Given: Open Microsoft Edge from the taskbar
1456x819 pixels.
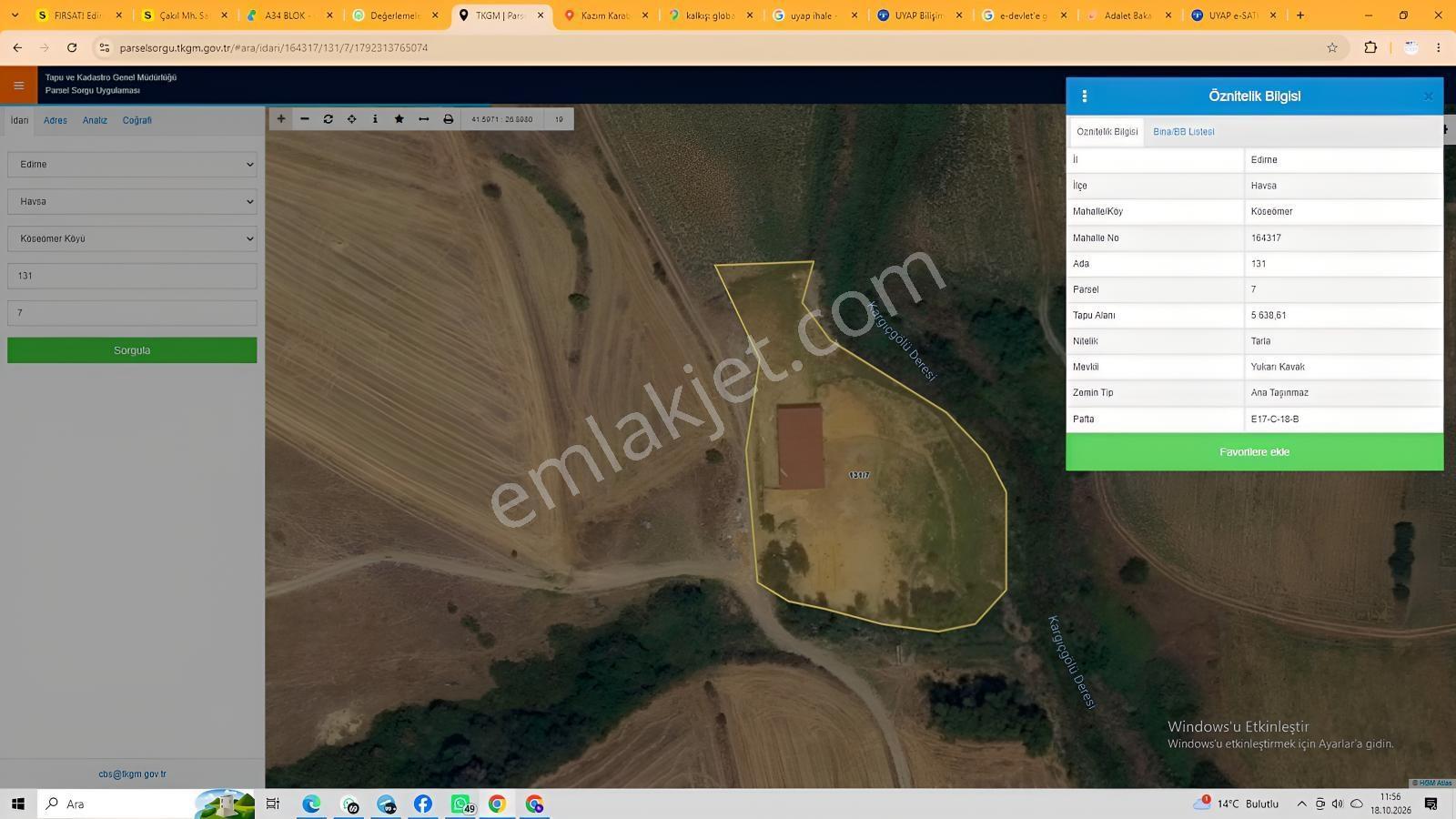Looking at the screenshot, I should pos(312,804).
